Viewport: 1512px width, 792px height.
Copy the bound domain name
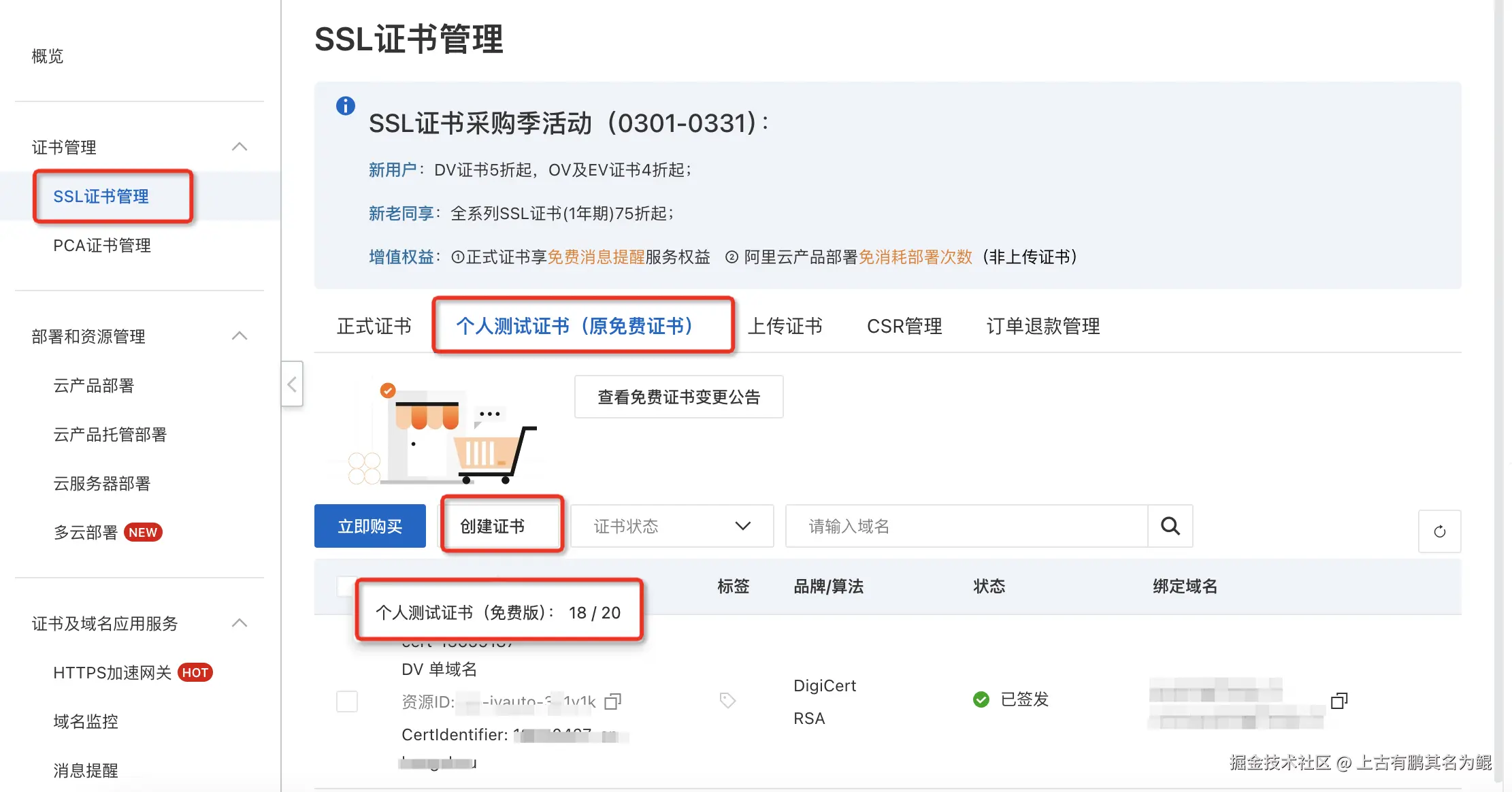[x=1338, y=701]
